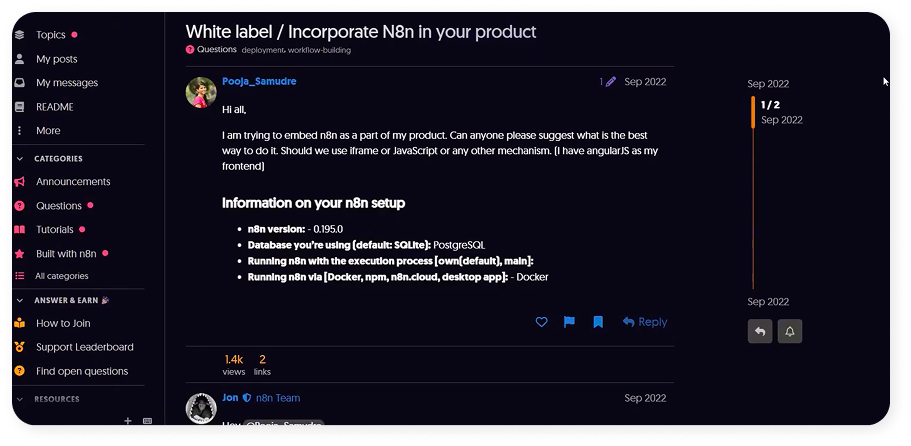Click first post's Sep 2022 date
Image resolution: width=911 pixels, height=446 pixels.
tap(645, 82)
